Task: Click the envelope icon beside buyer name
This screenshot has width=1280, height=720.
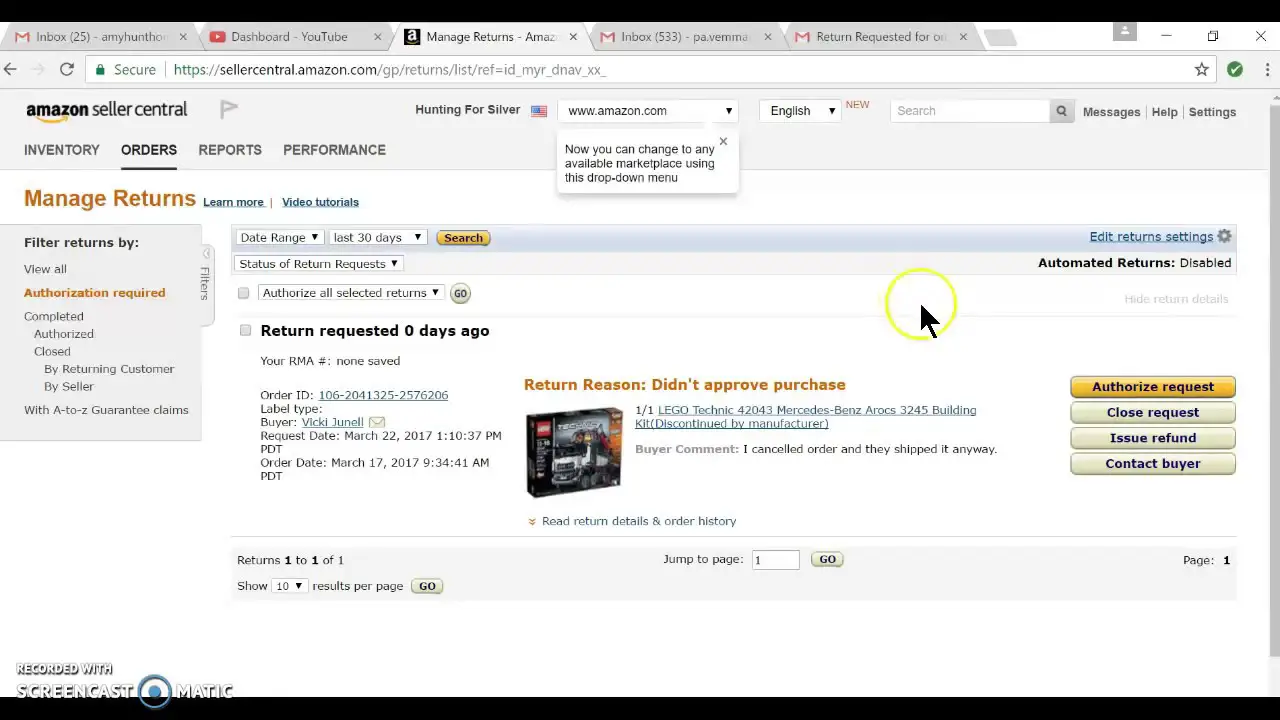Action: pos(376,422)
